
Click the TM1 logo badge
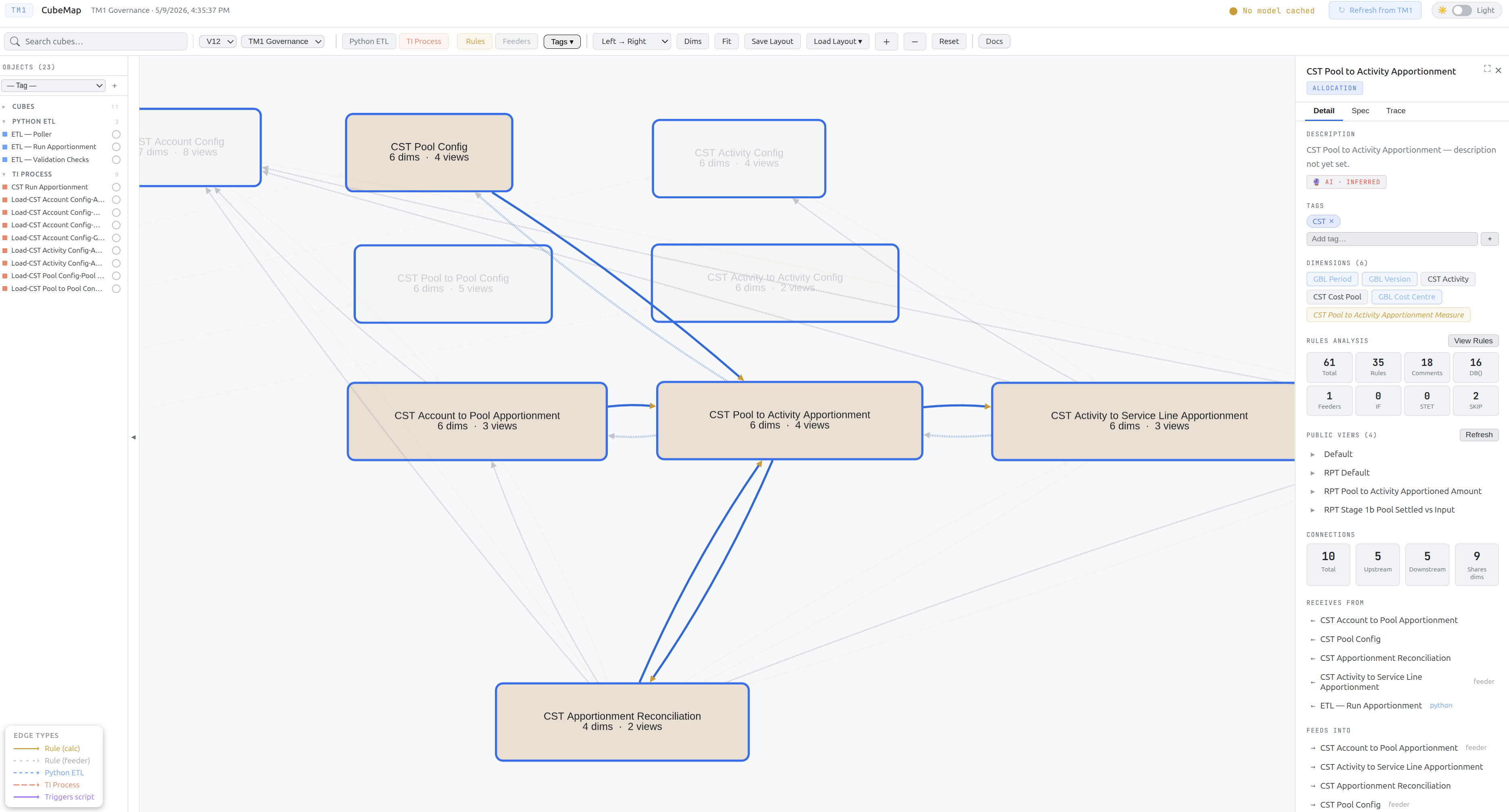[19, 10]
